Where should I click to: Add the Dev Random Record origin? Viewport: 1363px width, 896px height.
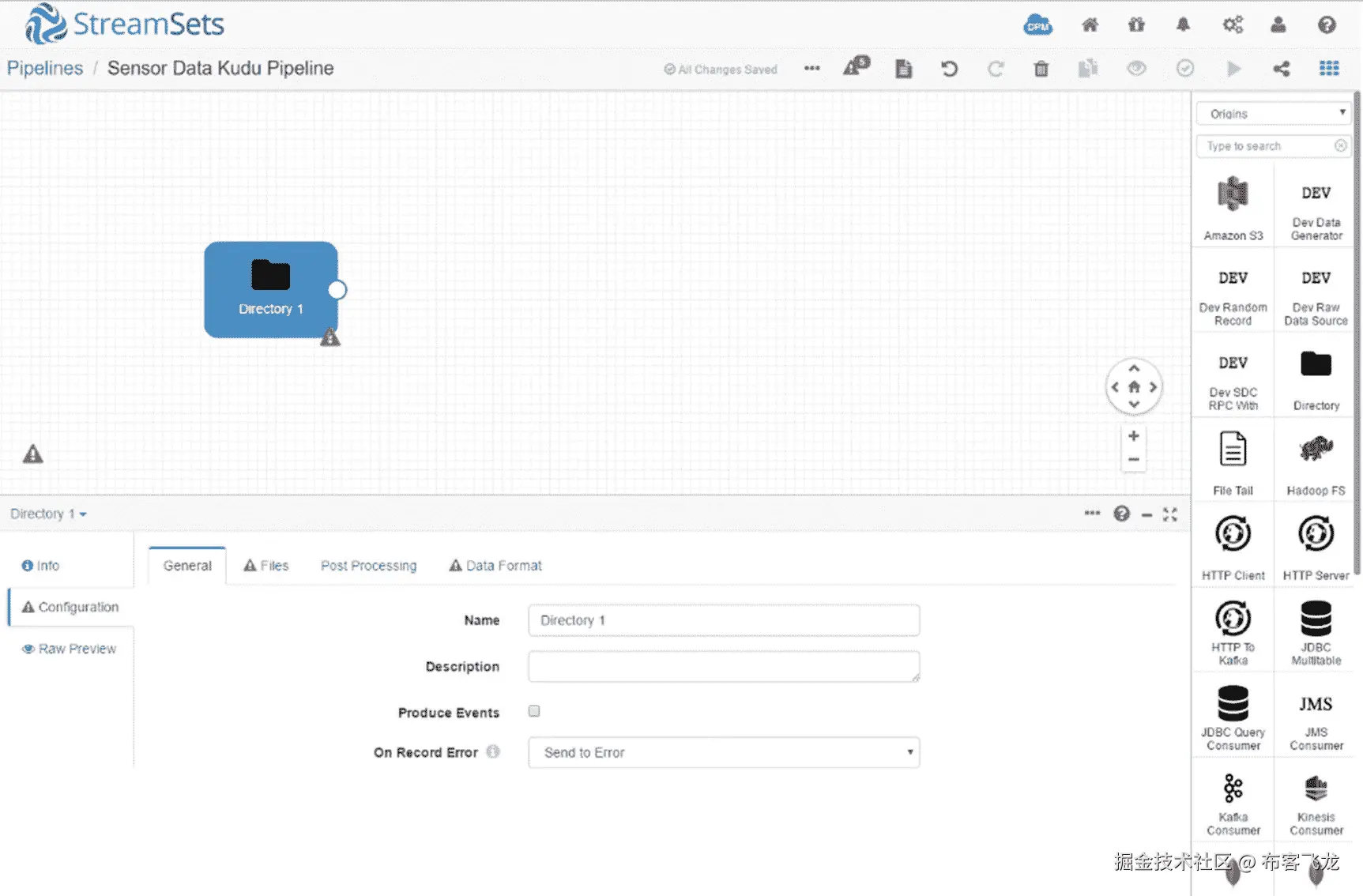tap(1233, 294)
